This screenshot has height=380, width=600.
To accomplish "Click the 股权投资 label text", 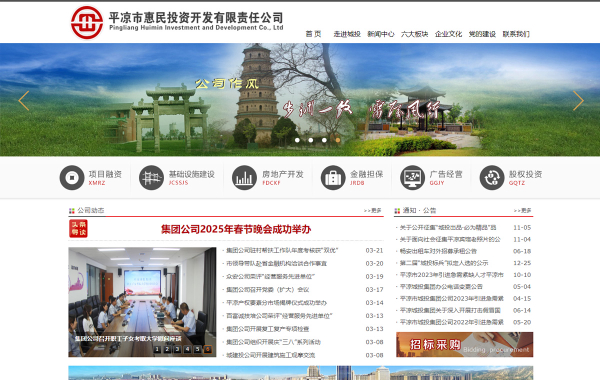I will (x=525, y=174).
